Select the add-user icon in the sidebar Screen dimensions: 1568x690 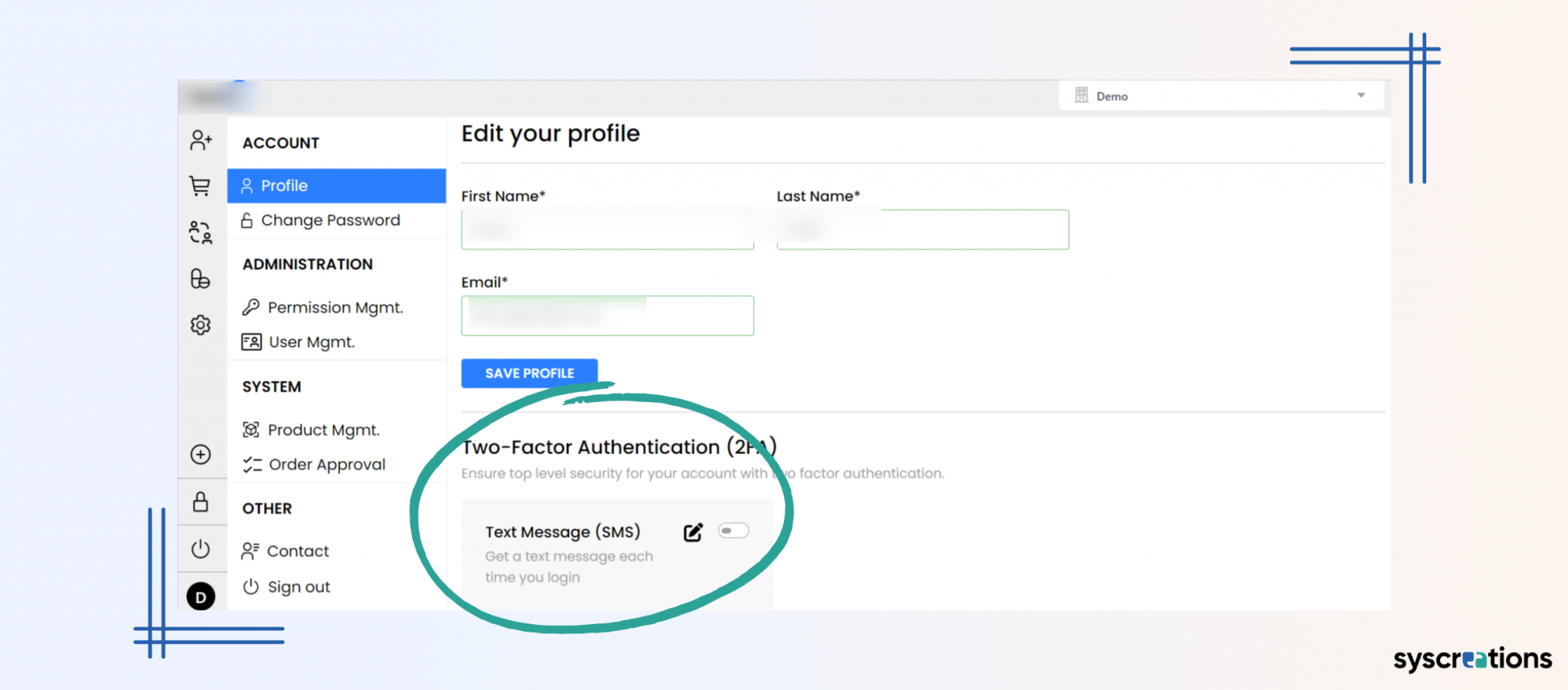click(x=201, y=139)
